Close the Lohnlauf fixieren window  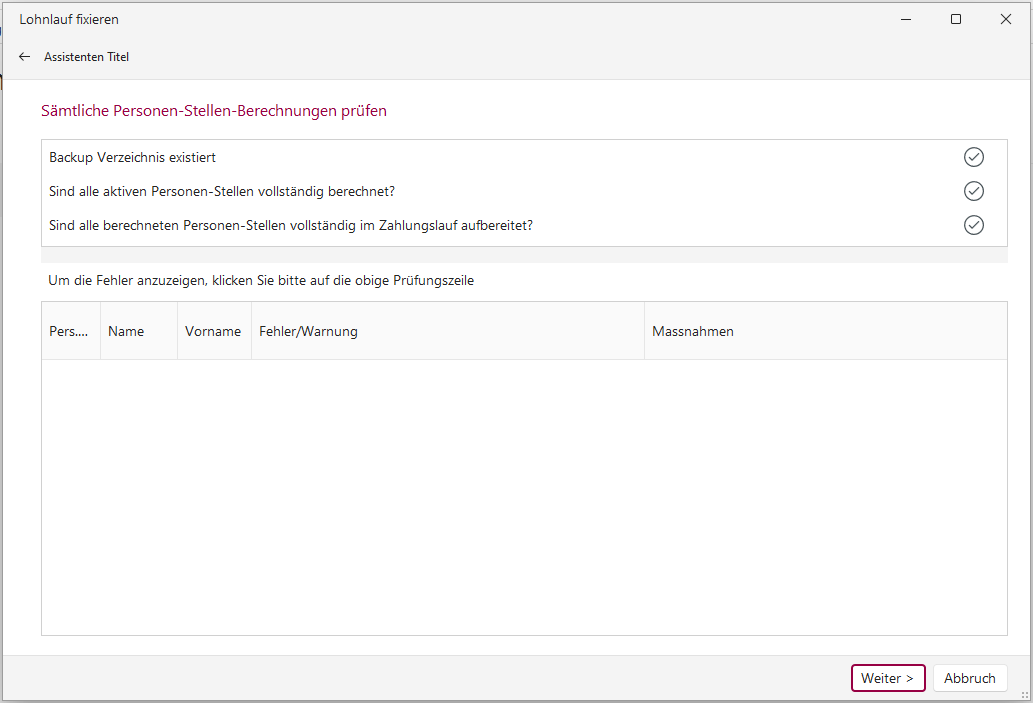(x=1006, y=19)
